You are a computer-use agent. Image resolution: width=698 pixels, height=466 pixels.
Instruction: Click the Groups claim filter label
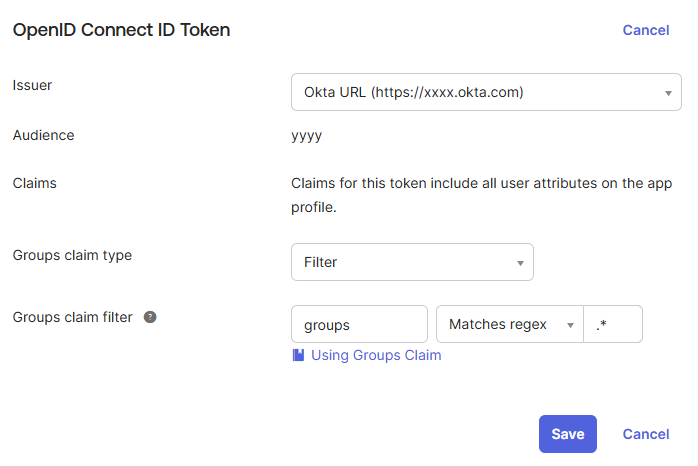point(72,317)
